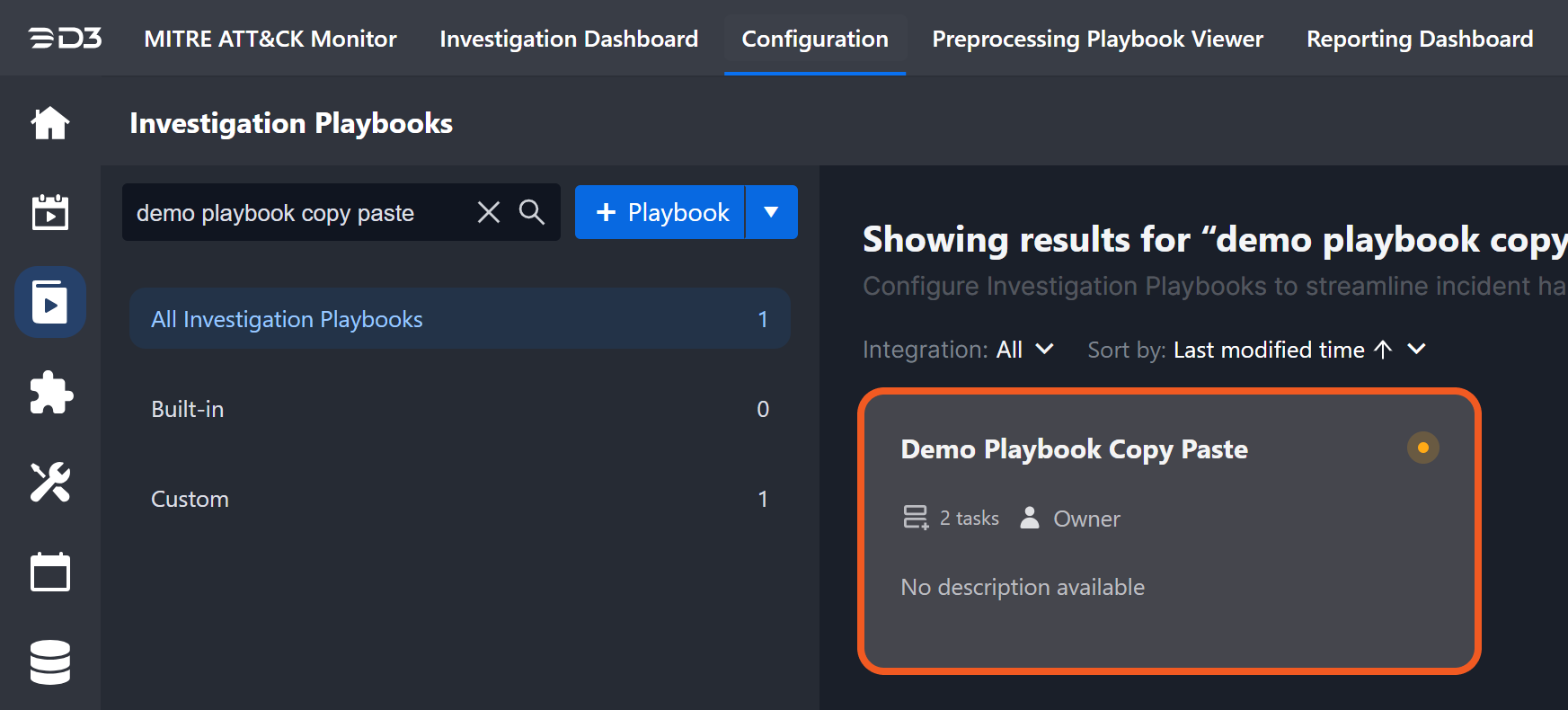Image resolution: width=1568 pixels, height=710 pixels.
Task: Click the orange status dot on playbook card
Action: click(x=1422, y=448)
